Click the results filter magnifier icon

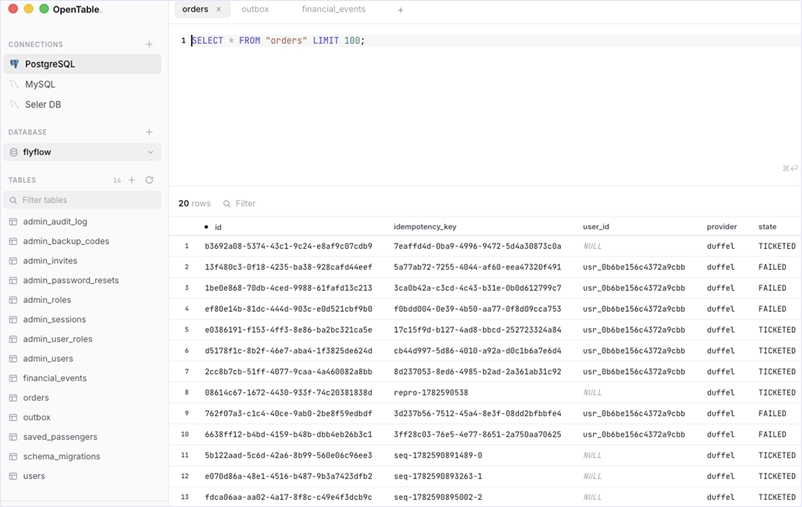coord(227,204)
